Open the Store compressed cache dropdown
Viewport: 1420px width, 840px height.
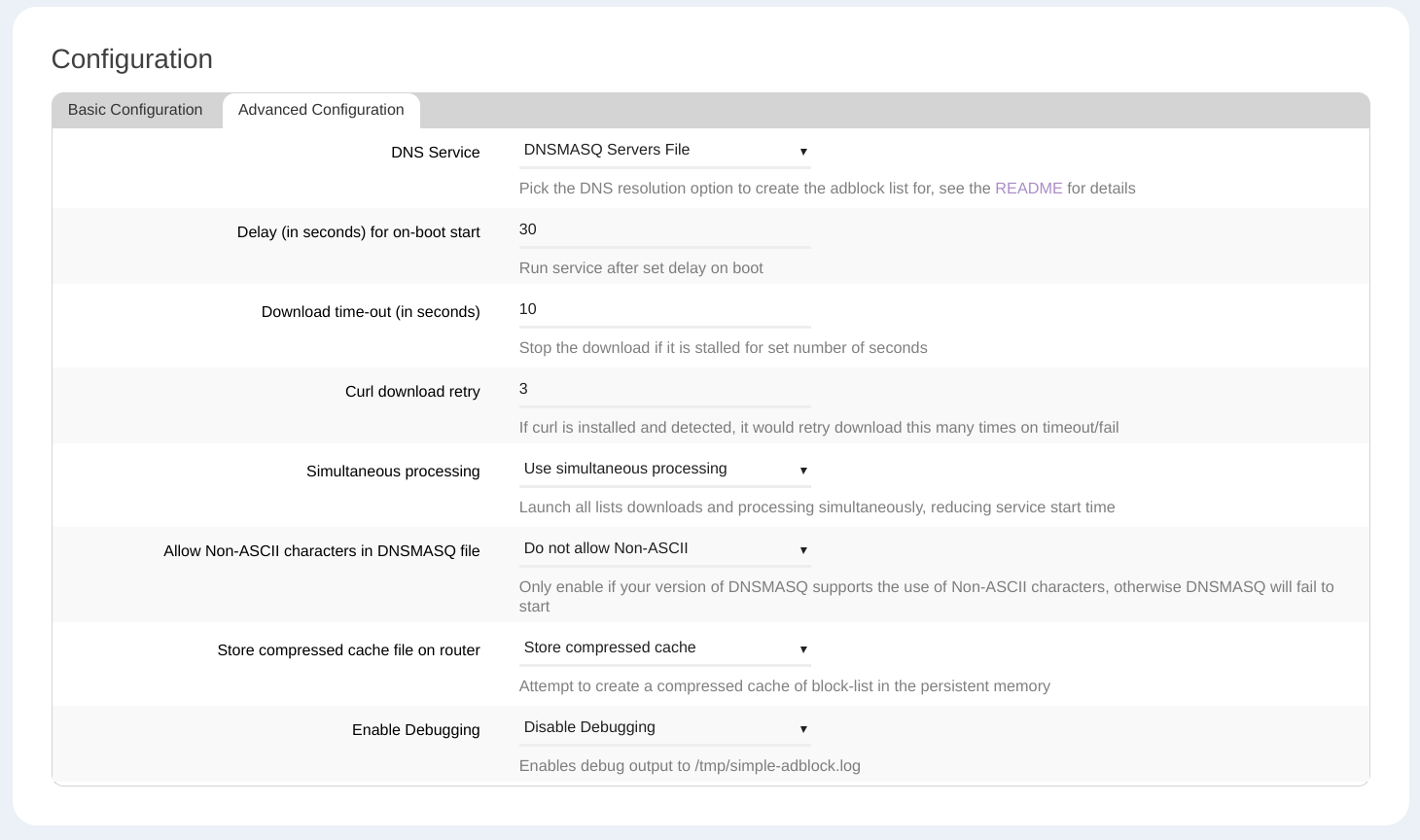point(664,648)
